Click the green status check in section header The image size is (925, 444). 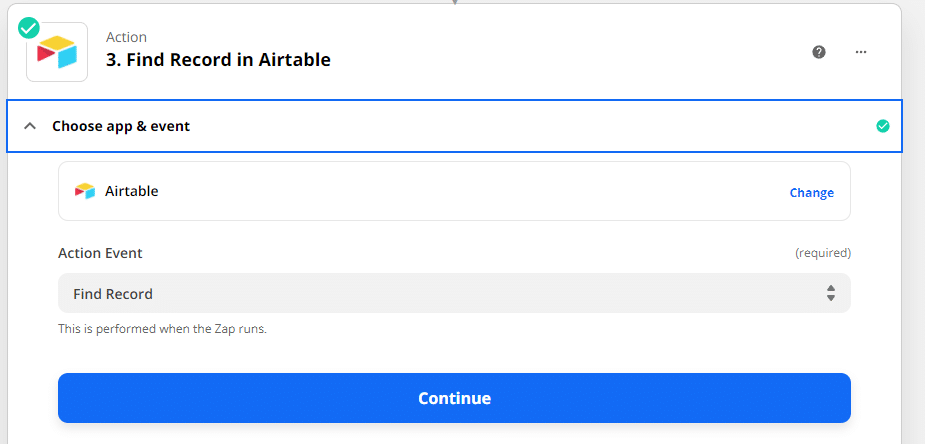pos(883,126)
